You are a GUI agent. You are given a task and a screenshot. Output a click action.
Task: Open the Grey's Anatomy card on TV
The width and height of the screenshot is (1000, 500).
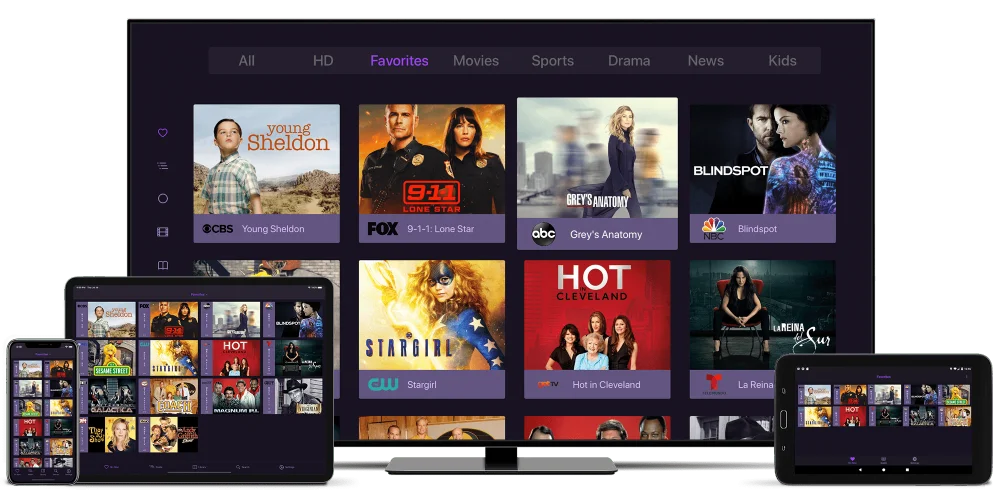click(x=597, y=173)
